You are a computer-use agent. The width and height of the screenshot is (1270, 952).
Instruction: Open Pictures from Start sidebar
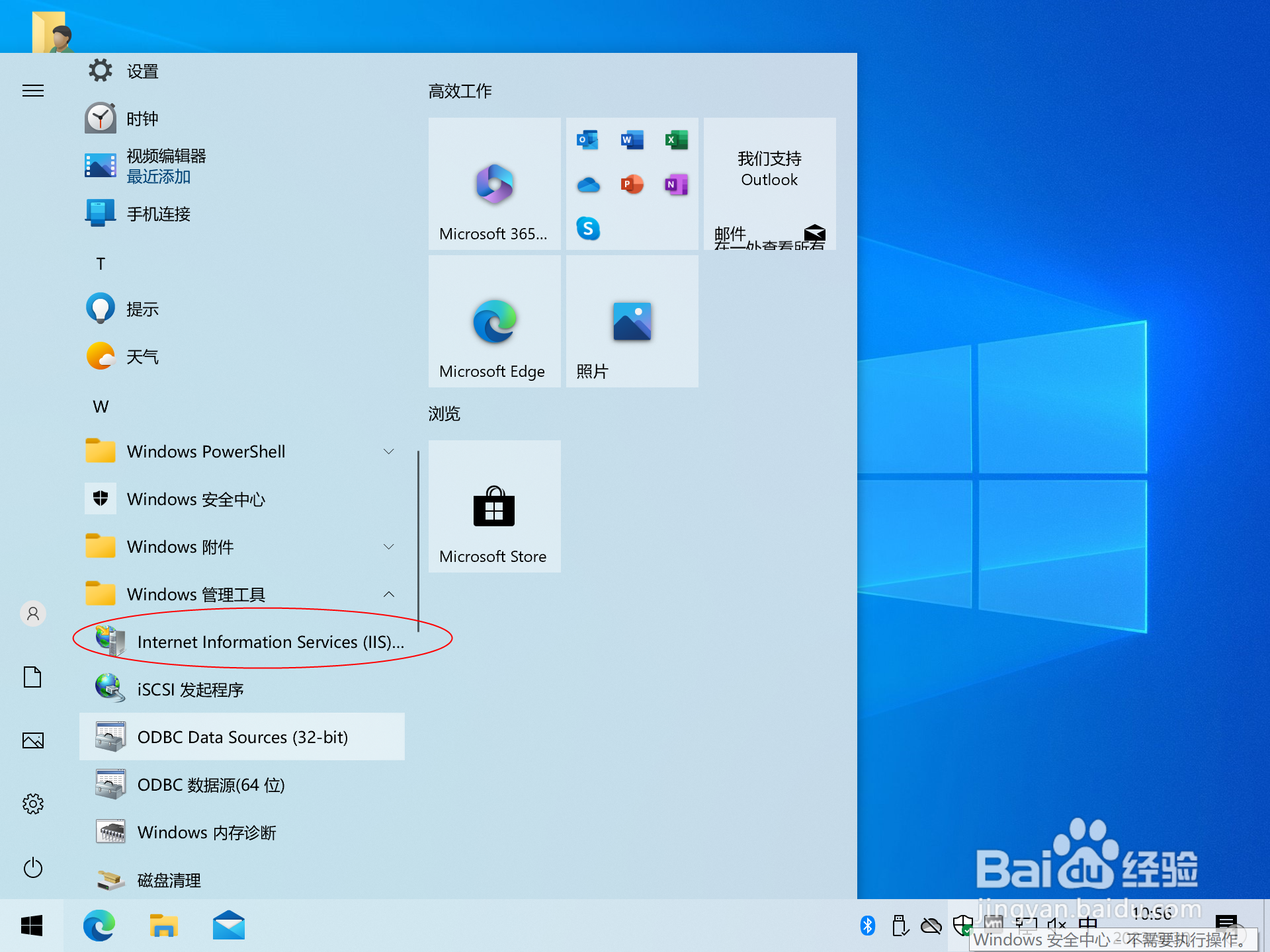[33, 740]
